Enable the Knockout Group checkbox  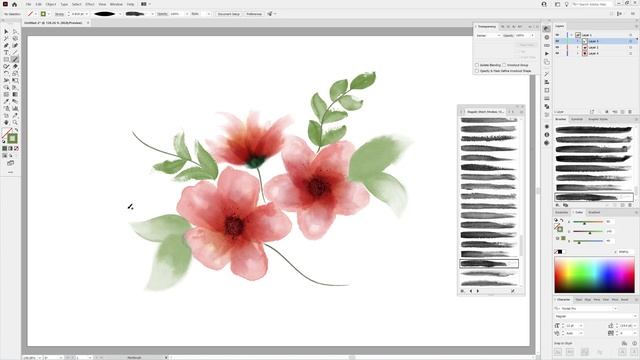[x=504, y=65]
